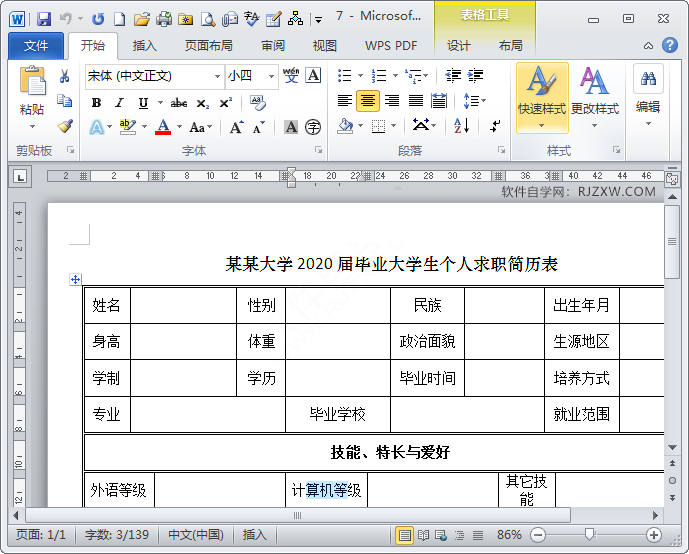Toggle character shading A

(290, 127)
